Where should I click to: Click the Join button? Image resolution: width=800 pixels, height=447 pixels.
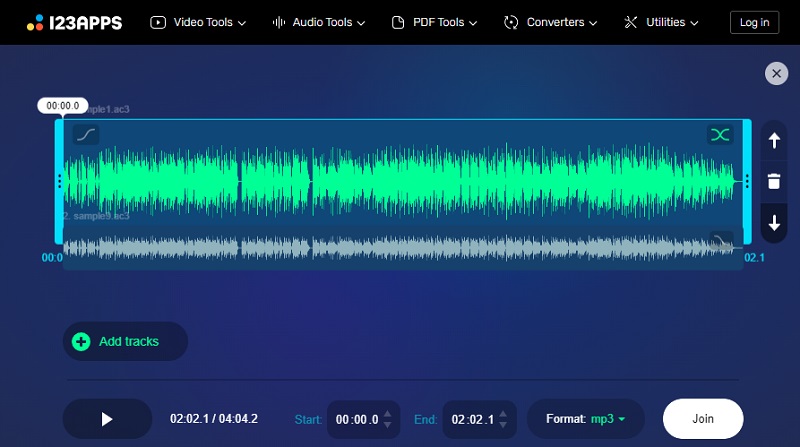point(703,419)
